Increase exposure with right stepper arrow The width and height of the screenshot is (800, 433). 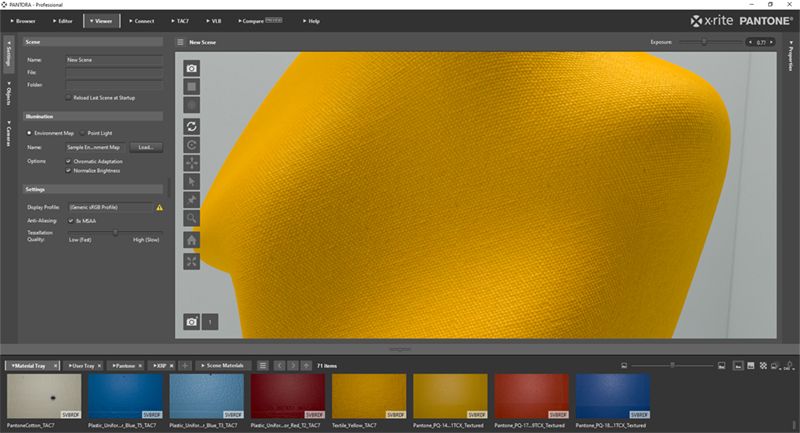(x=771, y=42)
